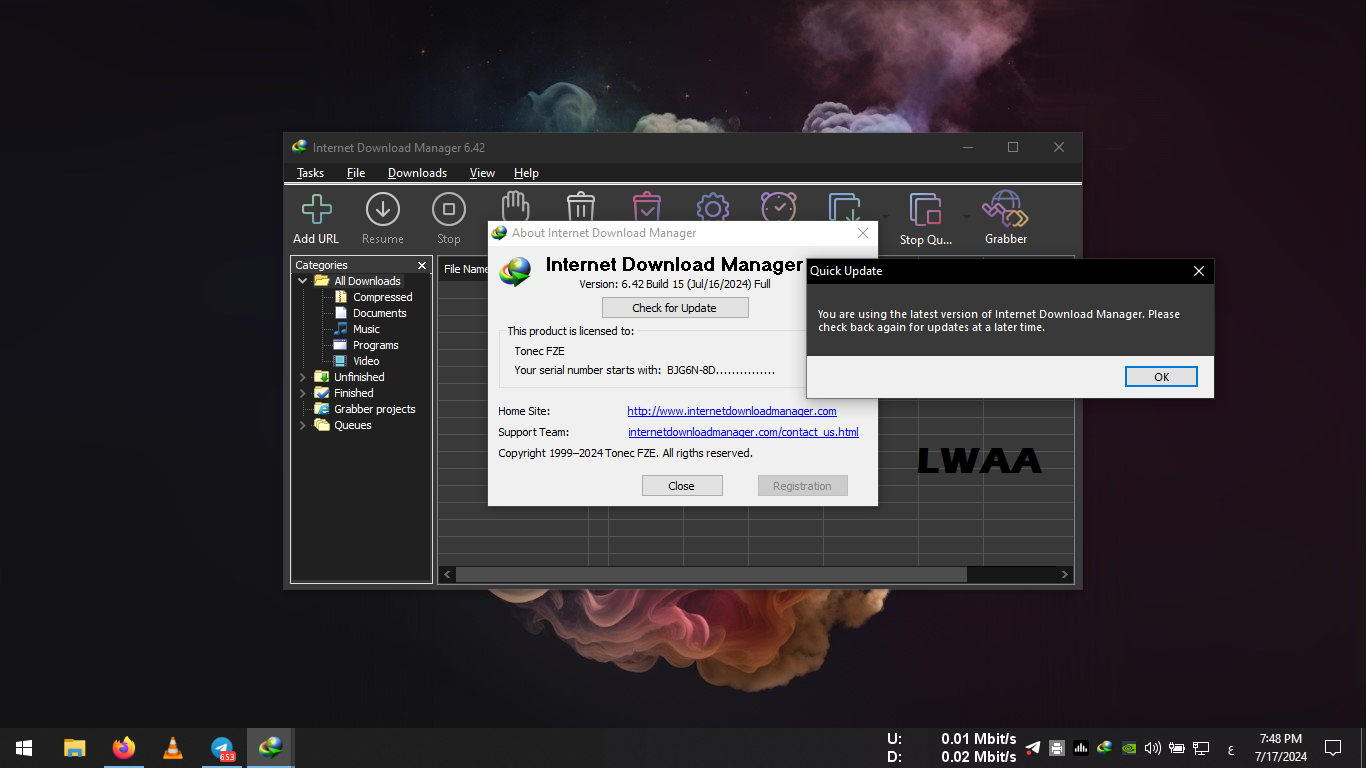Image resolution: width=1366 pixels, height=768 pixels.
Task: Click the Stop download toolbar icon
Action: [x=448, y=212]
